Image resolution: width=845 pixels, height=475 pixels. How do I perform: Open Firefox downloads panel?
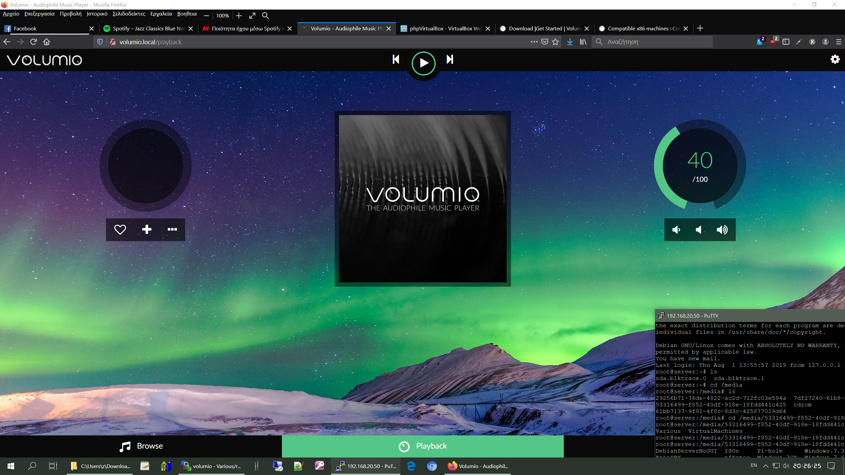coord(570,42)
